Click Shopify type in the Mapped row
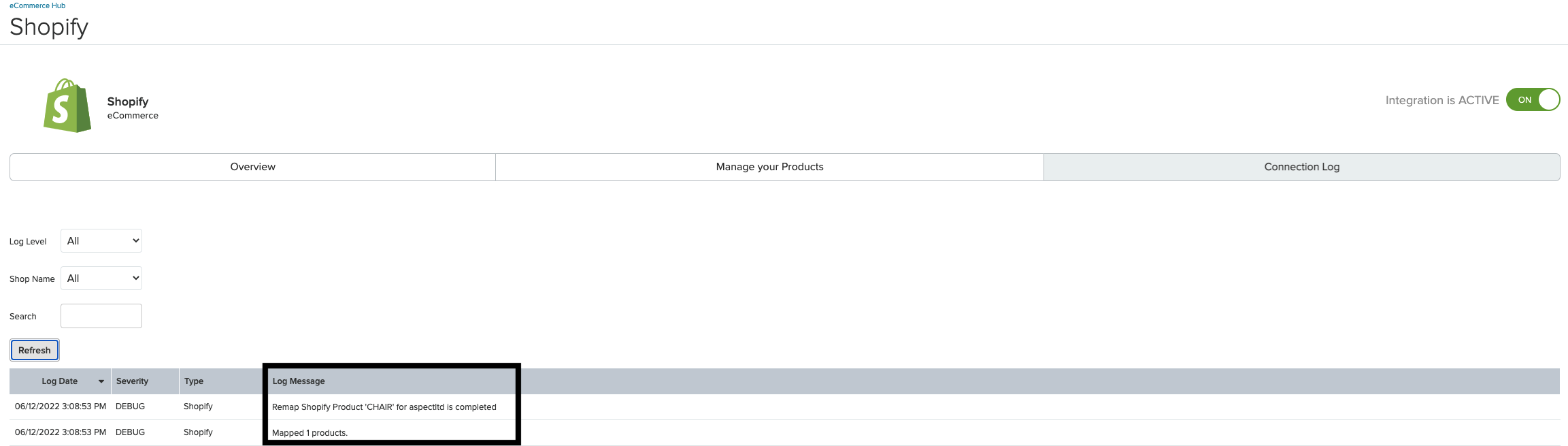1568x446 pixels. pyautogui.click(x=198, y=432)
